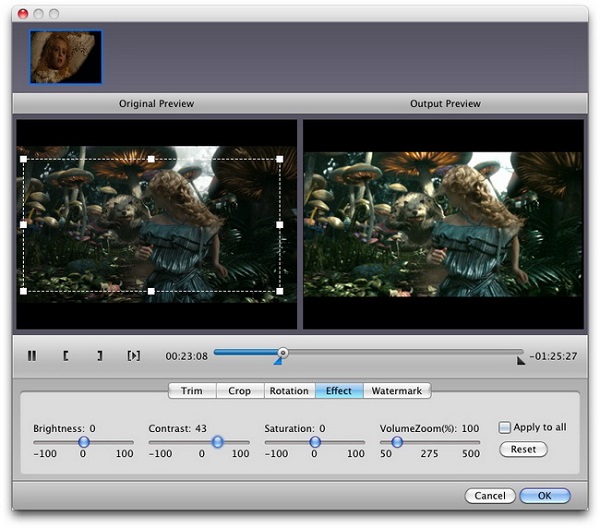This screenshot has width=600, height=528.
Task: Click the blue trim start marker
Action: [x=278, y=361]
